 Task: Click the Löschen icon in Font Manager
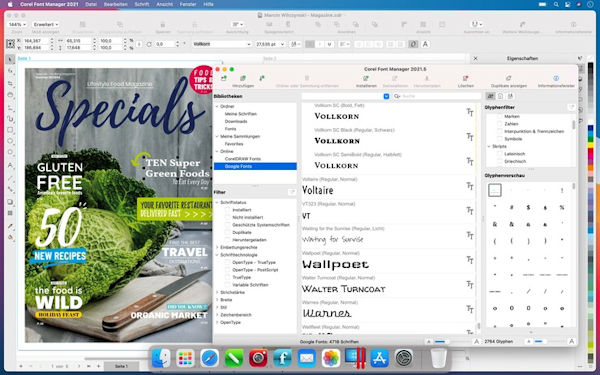[x=465, y=78]
